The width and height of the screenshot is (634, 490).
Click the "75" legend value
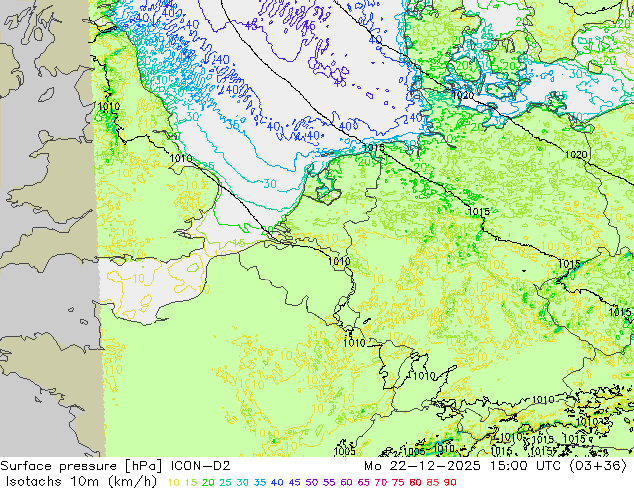398,482
